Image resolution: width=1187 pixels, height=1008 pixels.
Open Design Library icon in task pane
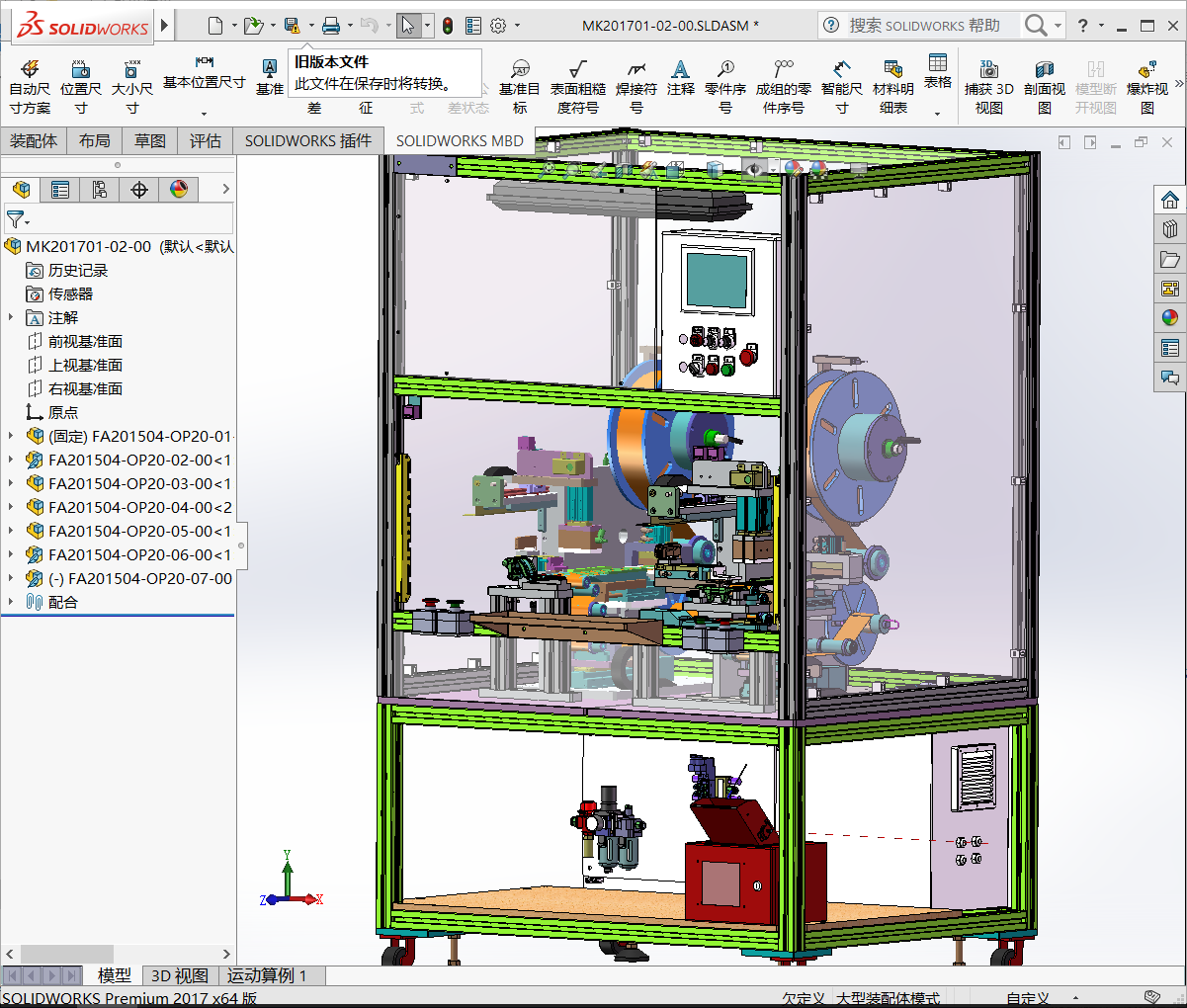[x=1170, y=229]
